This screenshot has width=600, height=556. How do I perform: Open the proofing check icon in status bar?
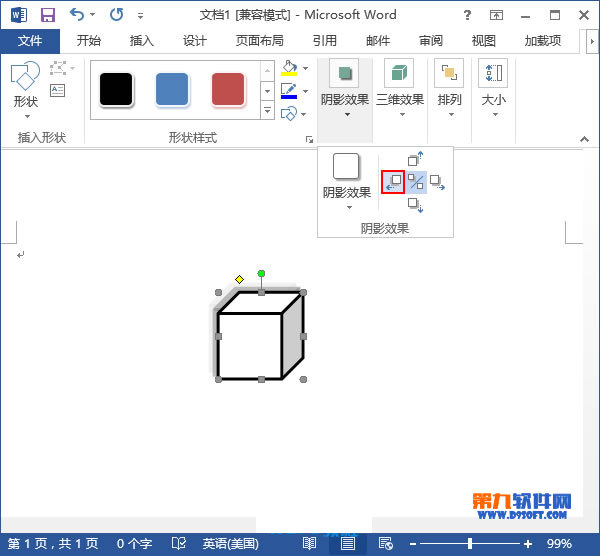pyautogui.click(x=178, y=543)
